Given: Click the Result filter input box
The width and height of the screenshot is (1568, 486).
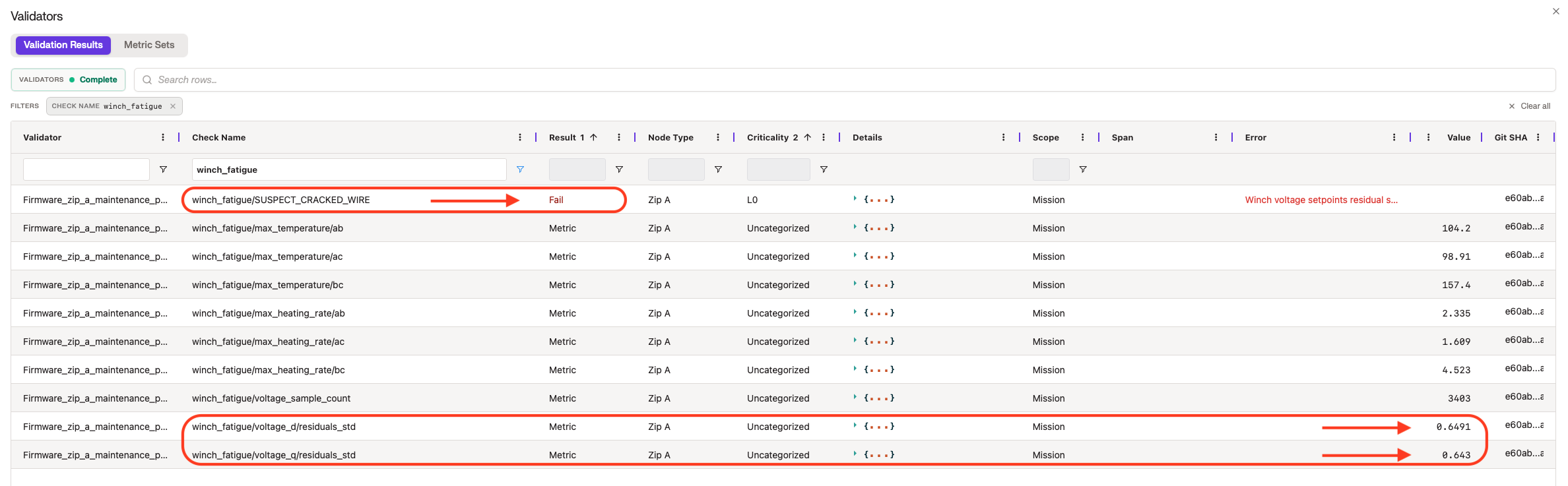Looking at the screenshot, I should point(577,169).
